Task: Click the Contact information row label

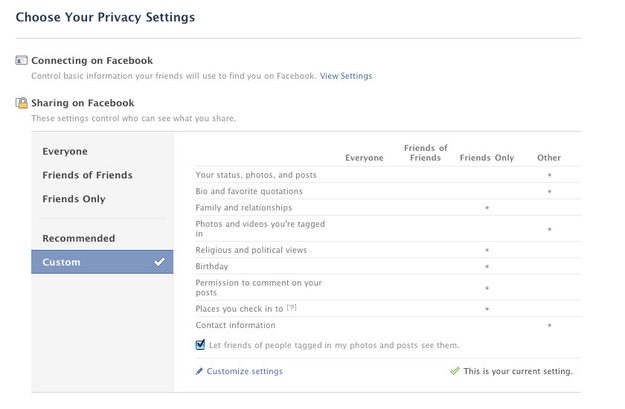Action: [x=235, y=325]
